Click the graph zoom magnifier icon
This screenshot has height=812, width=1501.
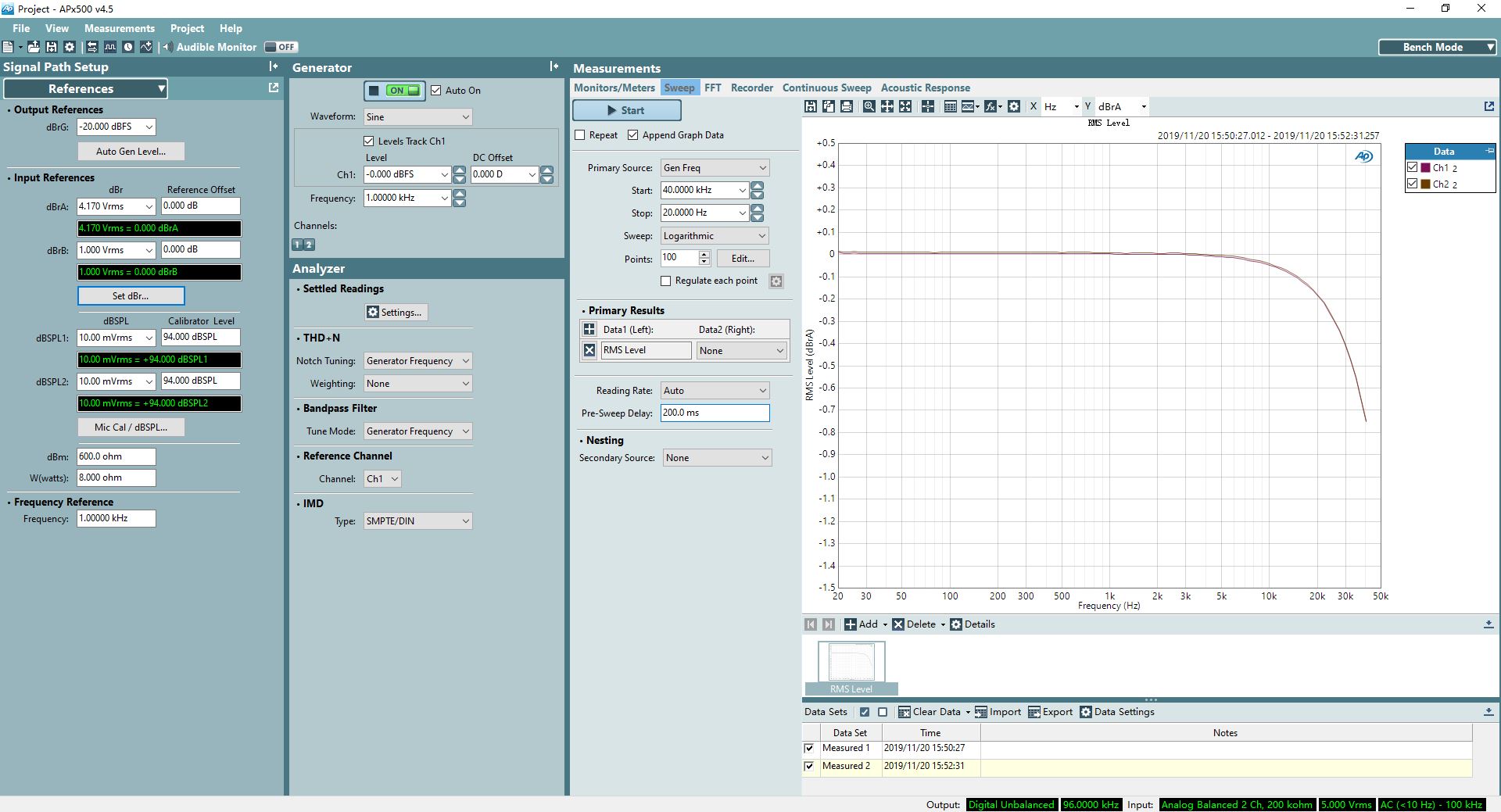click(869, 106)
